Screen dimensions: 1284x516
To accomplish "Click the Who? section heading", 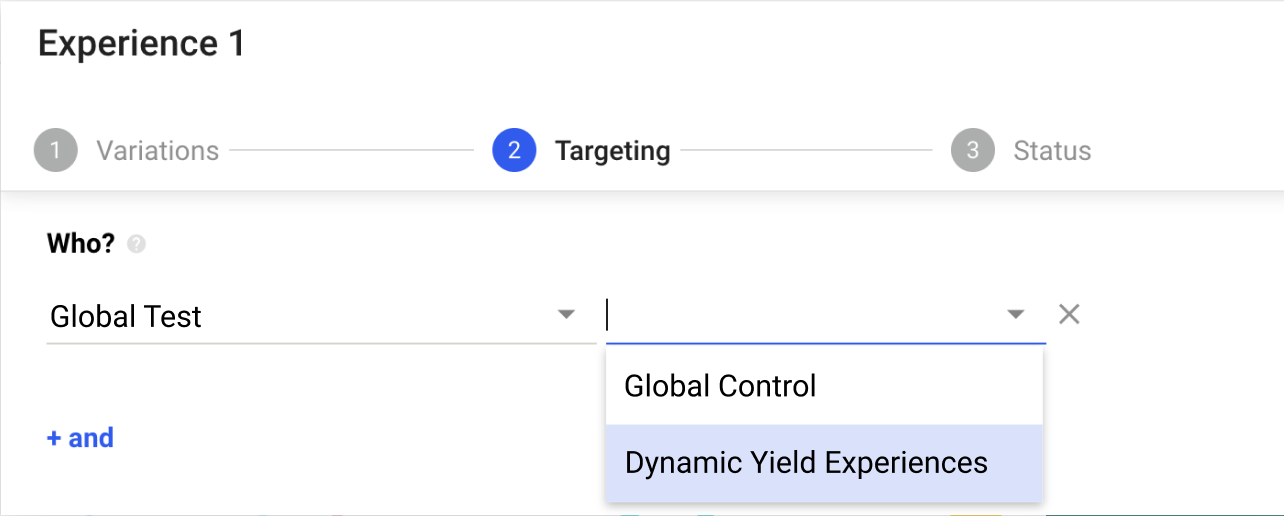I will coord(81,244).
